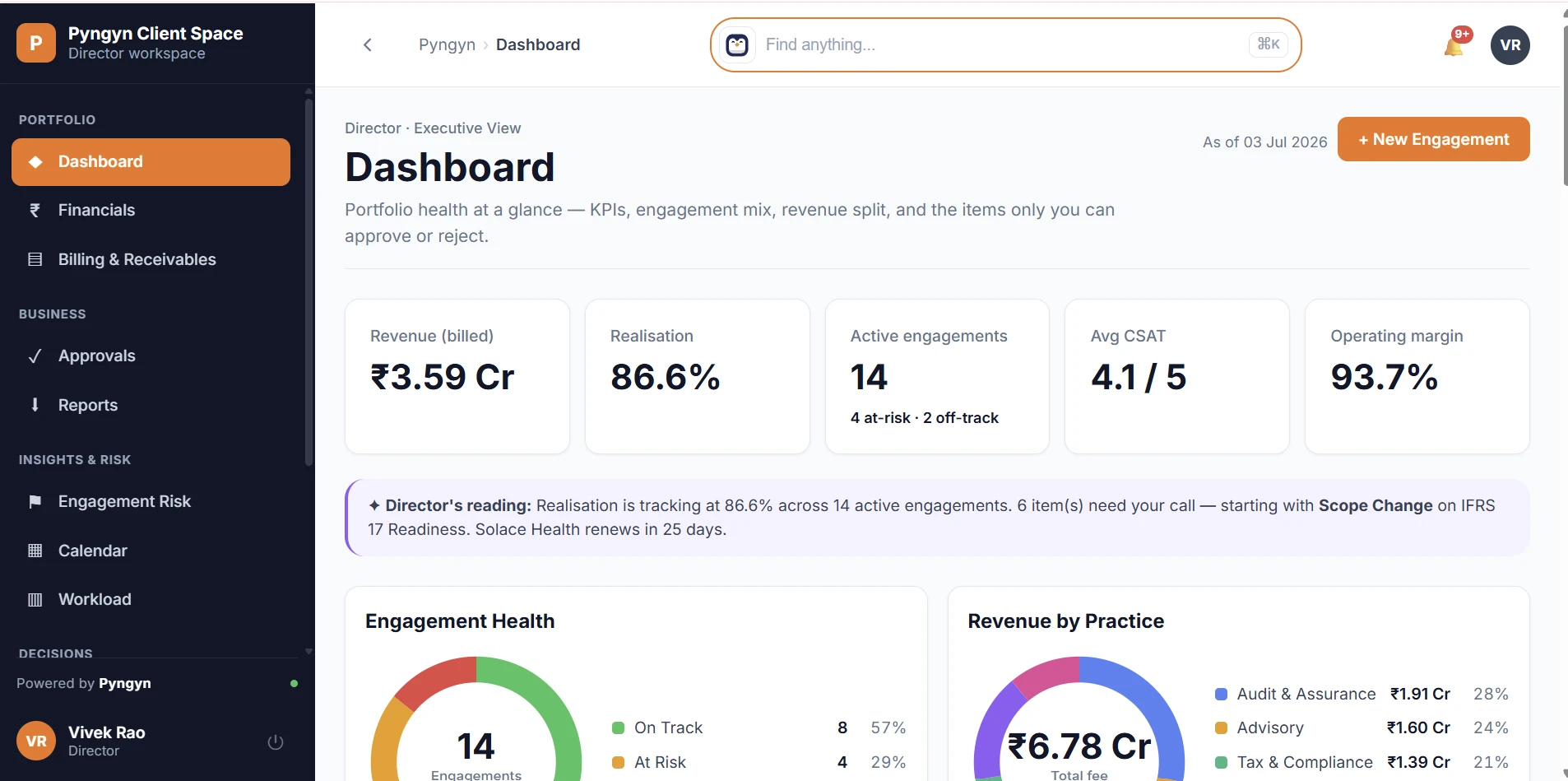Open the Realisation KPI card

pos(698,376)
